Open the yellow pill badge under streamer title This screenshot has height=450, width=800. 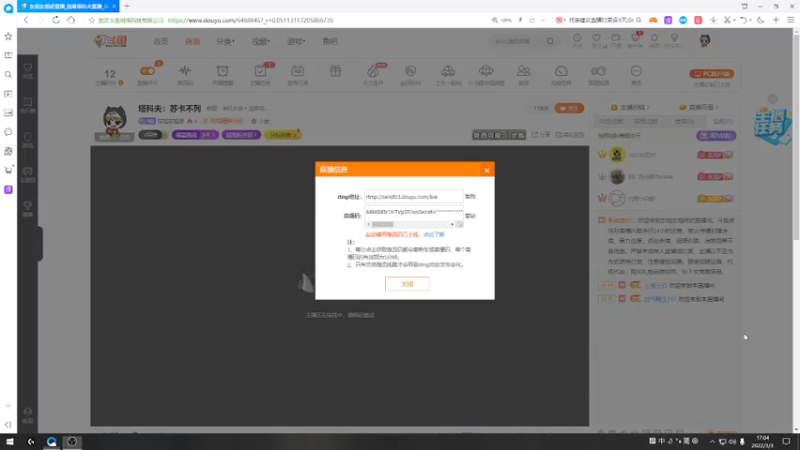tap(283, 135)
